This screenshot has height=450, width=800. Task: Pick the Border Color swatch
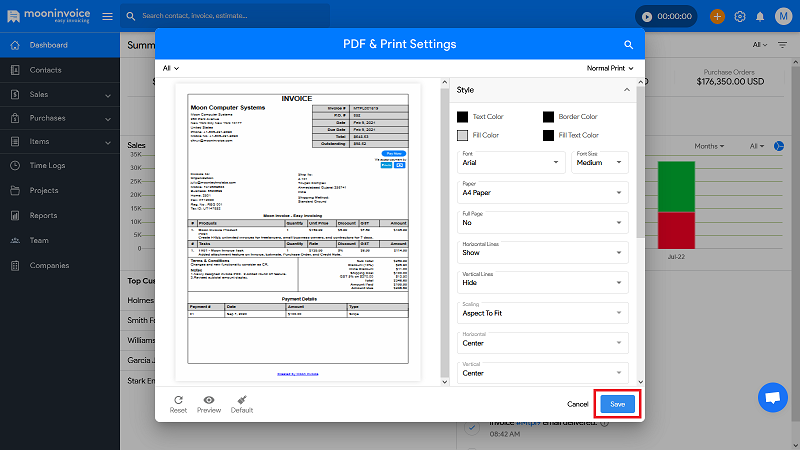[548, 117]
